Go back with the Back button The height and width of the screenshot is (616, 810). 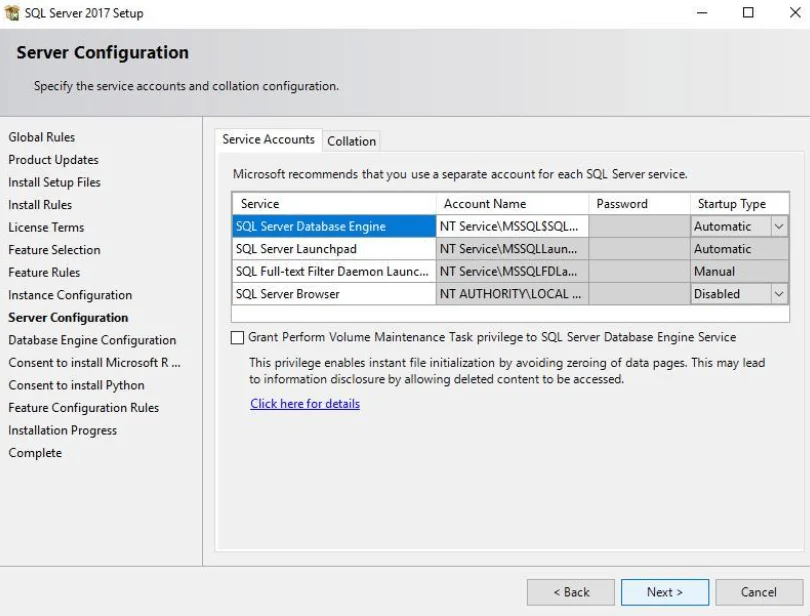(x=571, y=592)
